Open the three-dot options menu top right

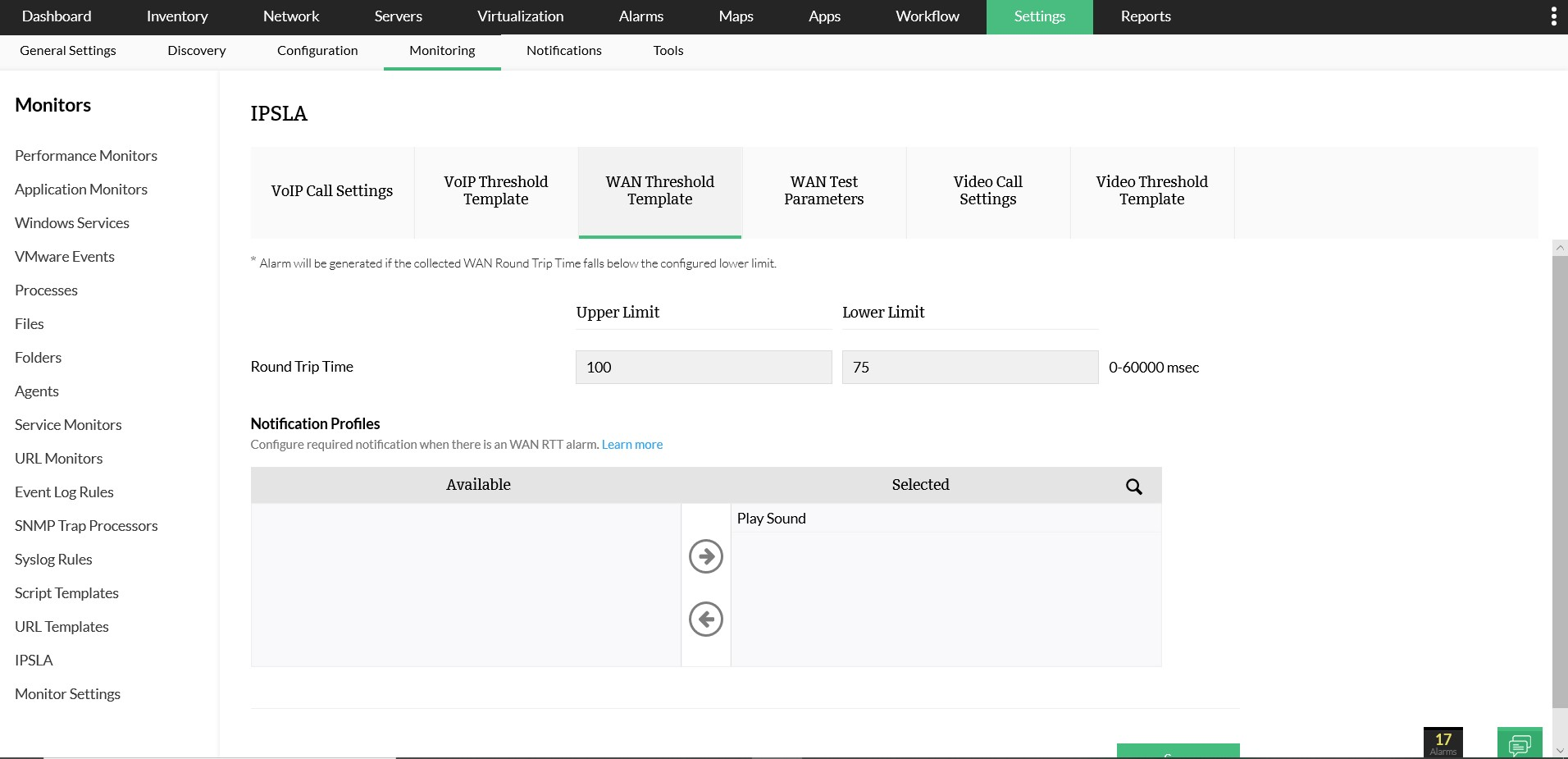[1554, 15]
